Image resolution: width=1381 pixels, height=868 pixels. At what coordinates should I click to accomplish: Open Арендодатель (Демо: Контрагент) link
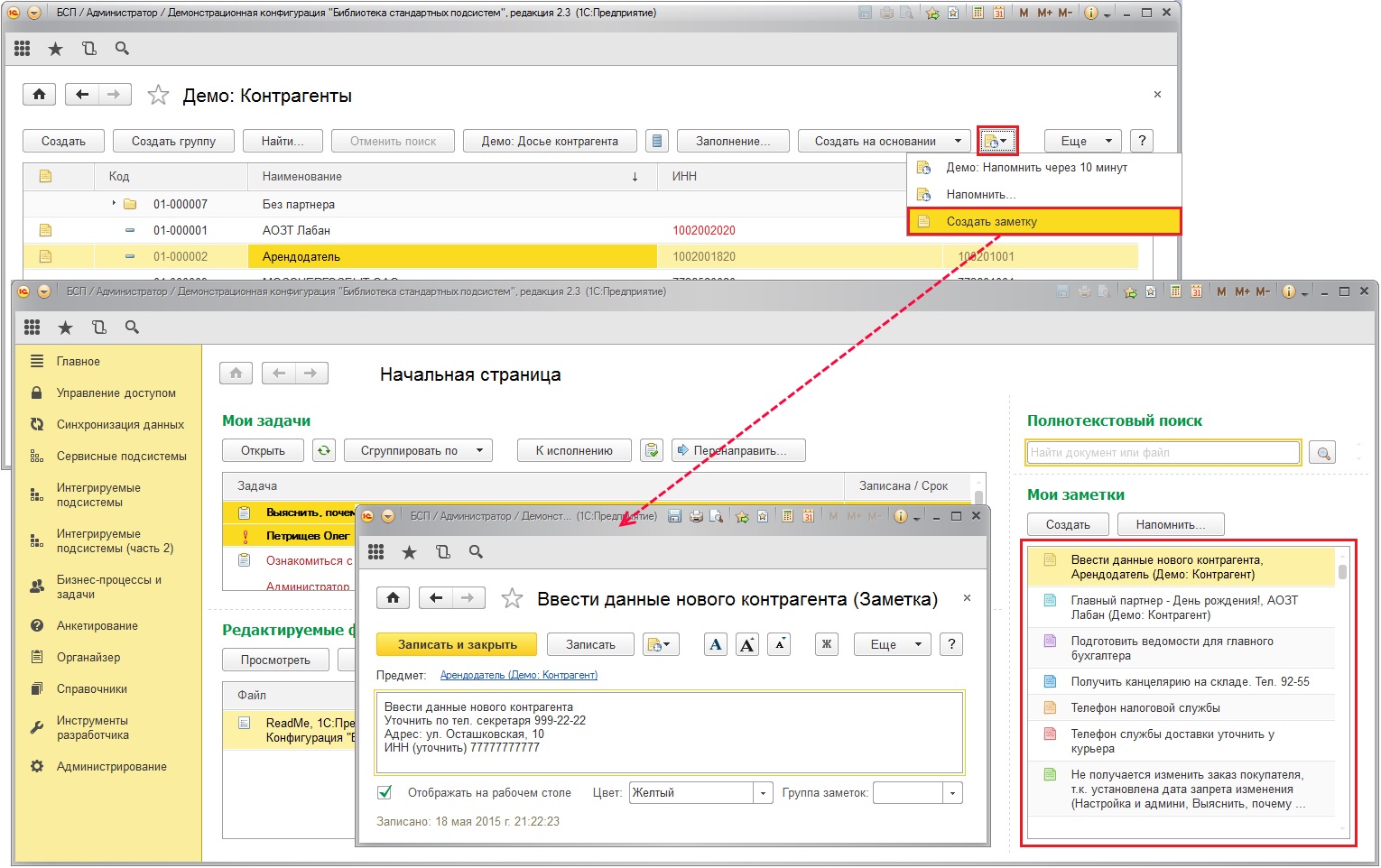pyautogui.click(x=519, y=675)
